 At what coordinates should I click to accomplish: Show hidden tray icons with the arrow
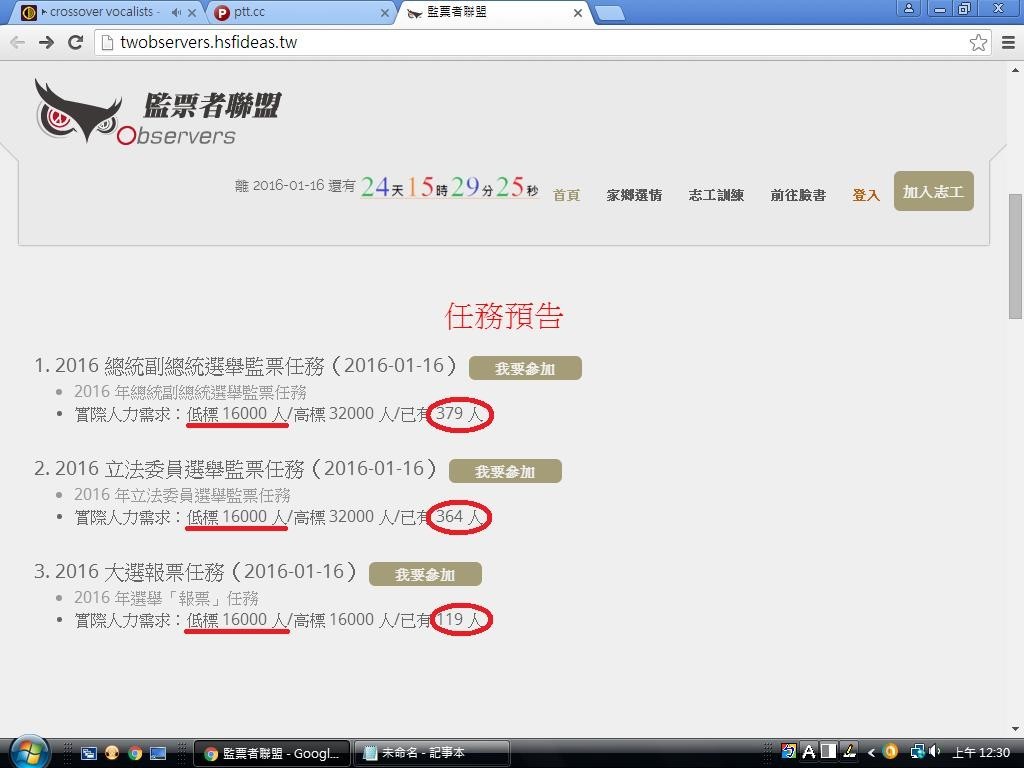(x=871, y=752)
